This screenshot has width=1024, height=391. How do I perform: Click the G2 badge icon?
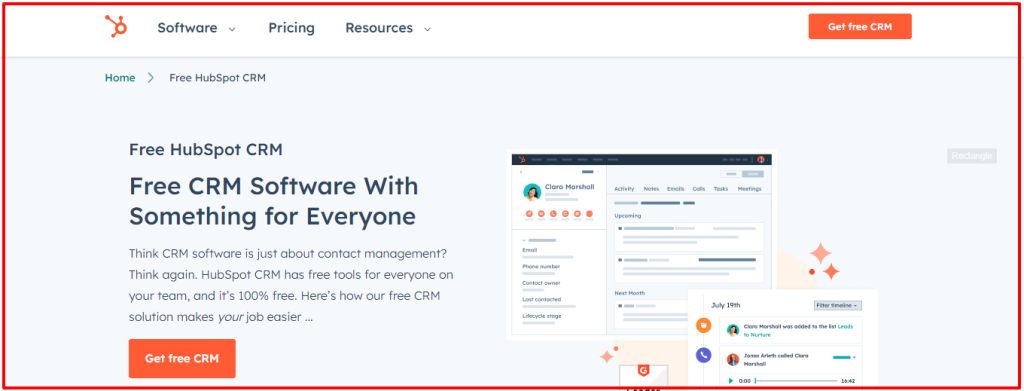[x=643, y=371]
